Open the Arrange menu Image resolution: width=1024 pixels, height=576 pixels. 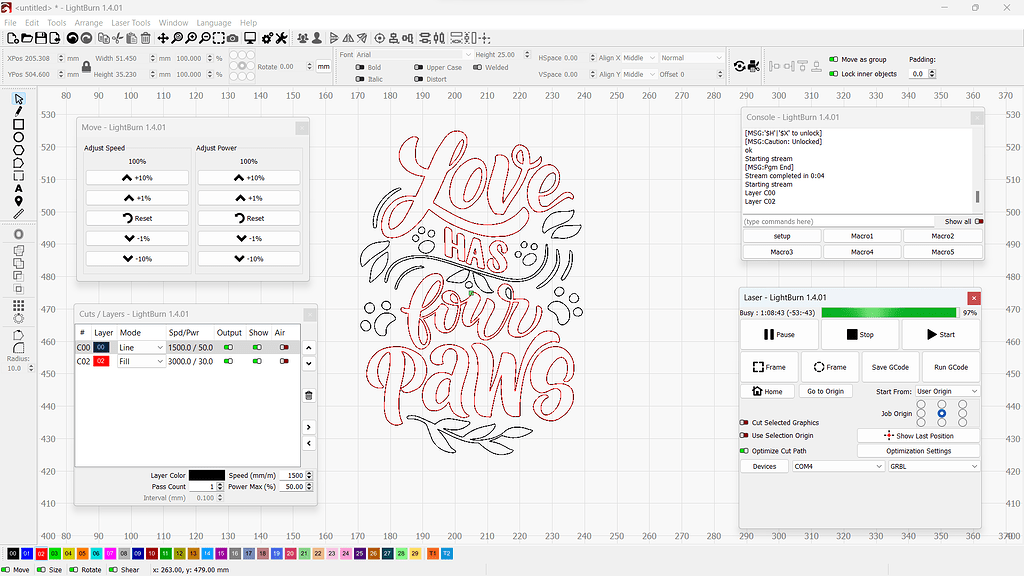click(x=88, y=22)
